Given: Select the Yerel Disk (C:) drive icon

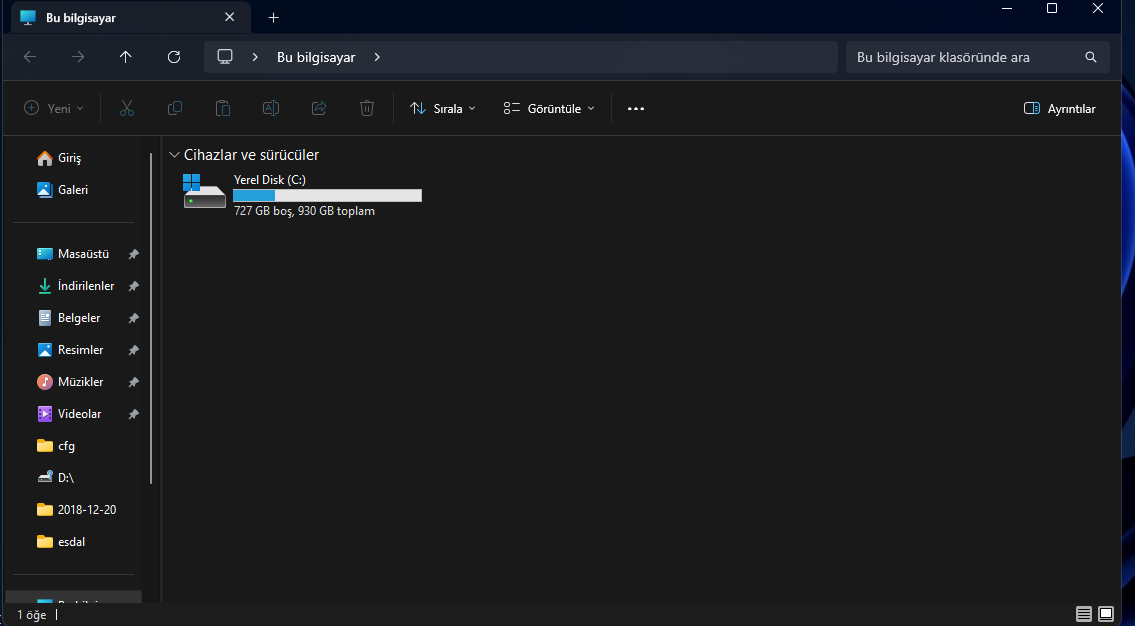Looking at the screenshot, I should click(204, 191).
